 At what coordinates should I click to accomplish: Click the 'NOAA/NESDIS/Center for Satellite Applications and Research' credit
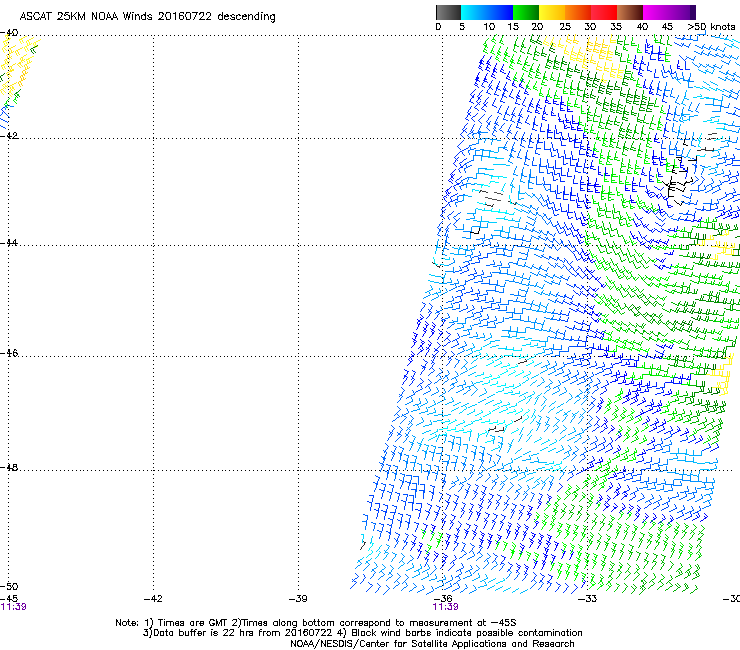[432, 644]
